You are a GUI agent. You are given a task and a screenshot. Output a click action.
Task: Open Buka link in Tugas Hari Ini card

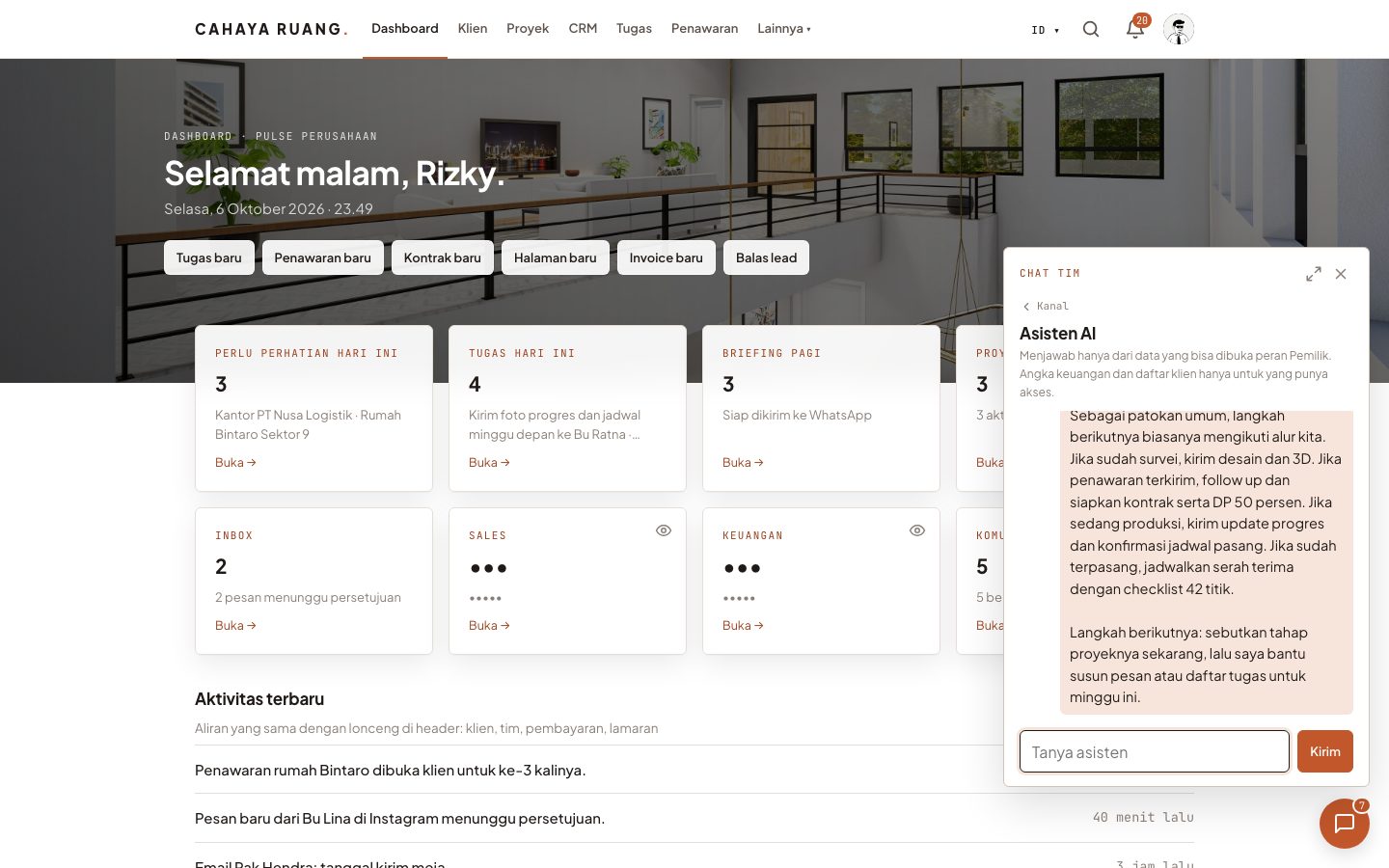[489, 463]
